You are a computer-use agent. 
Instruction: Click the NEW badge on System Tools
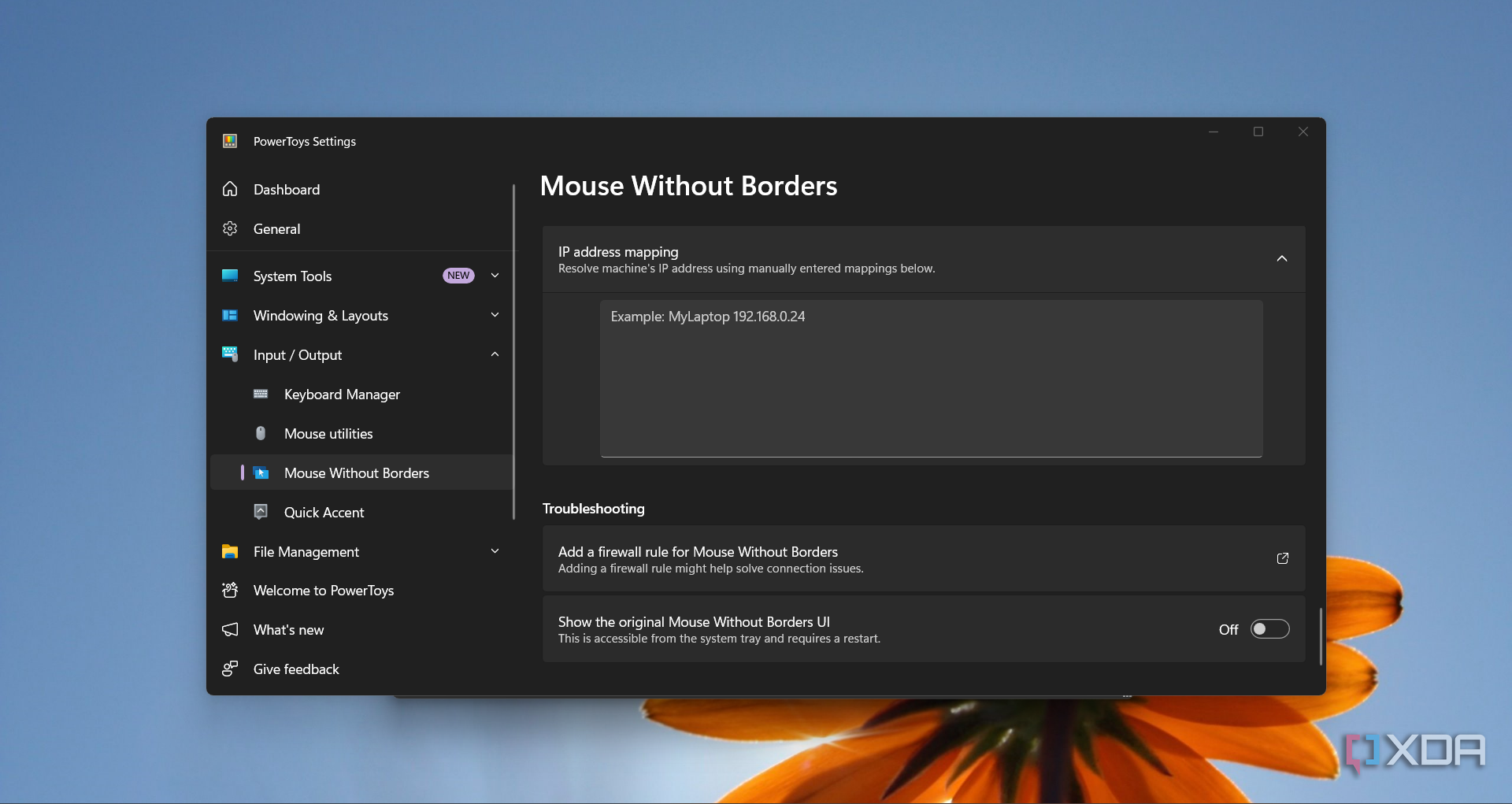[x=458, y=276]
